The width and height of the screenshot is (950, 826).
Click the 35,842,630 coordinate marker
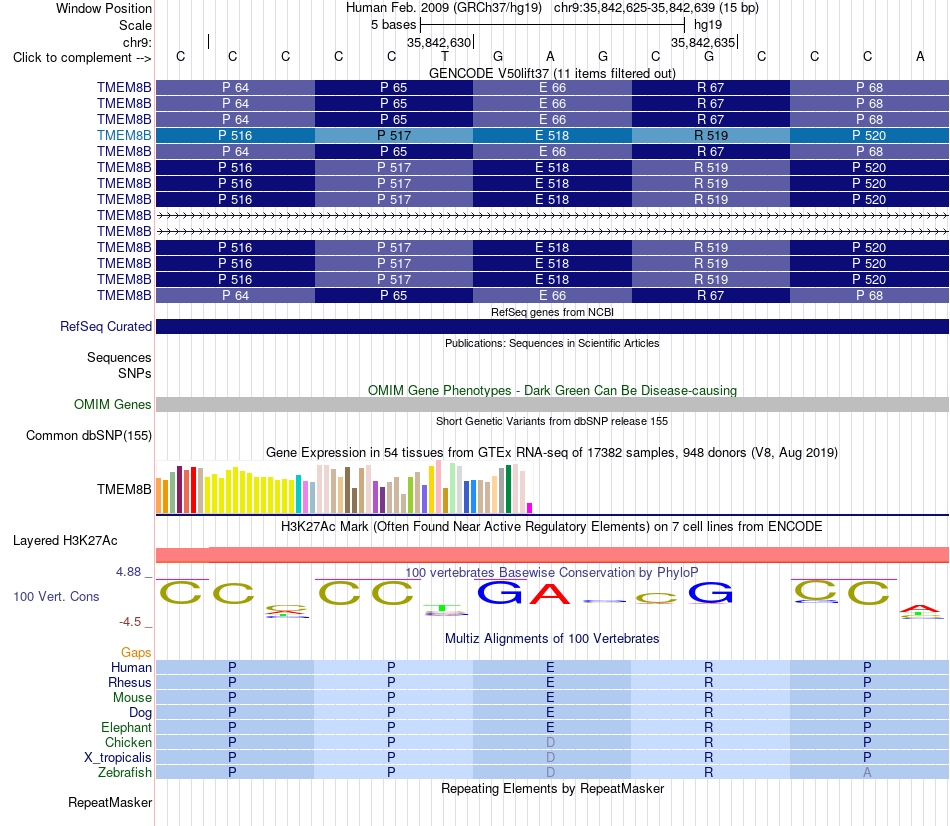[440, 42]
